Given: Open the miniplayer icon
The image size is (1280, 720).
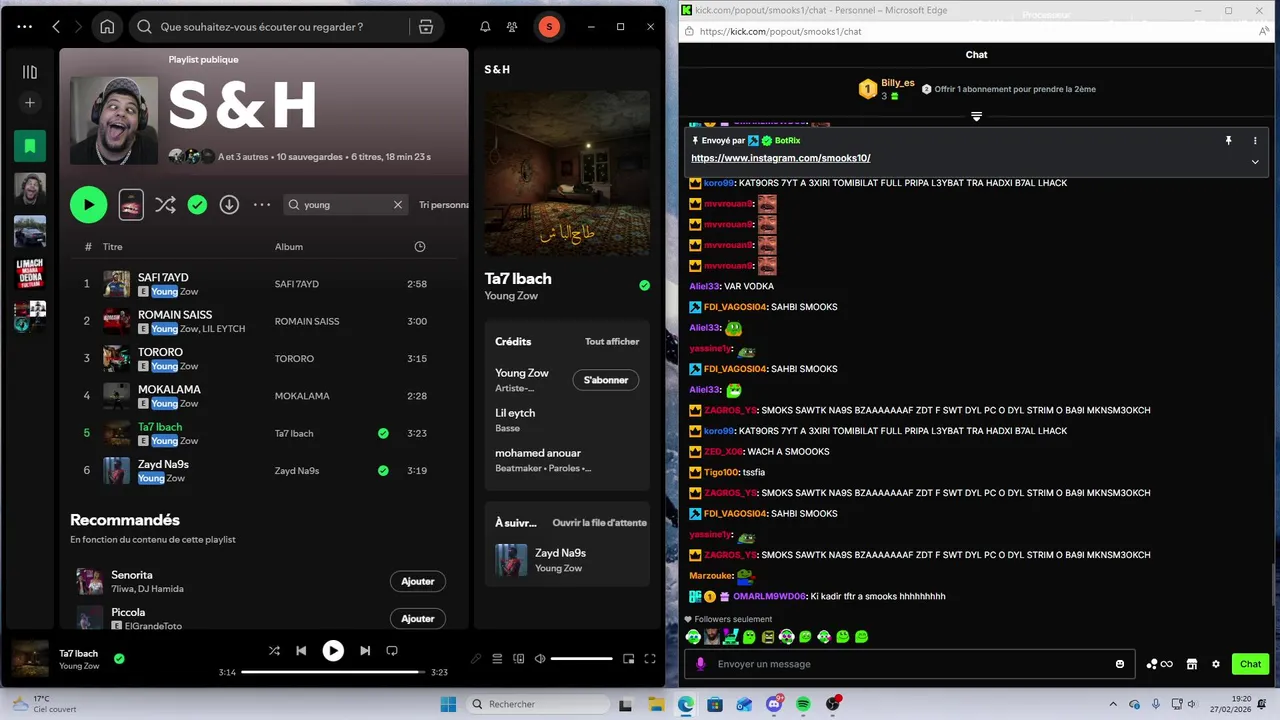Looking at the screenshot, I should click(x=629, y=658).
